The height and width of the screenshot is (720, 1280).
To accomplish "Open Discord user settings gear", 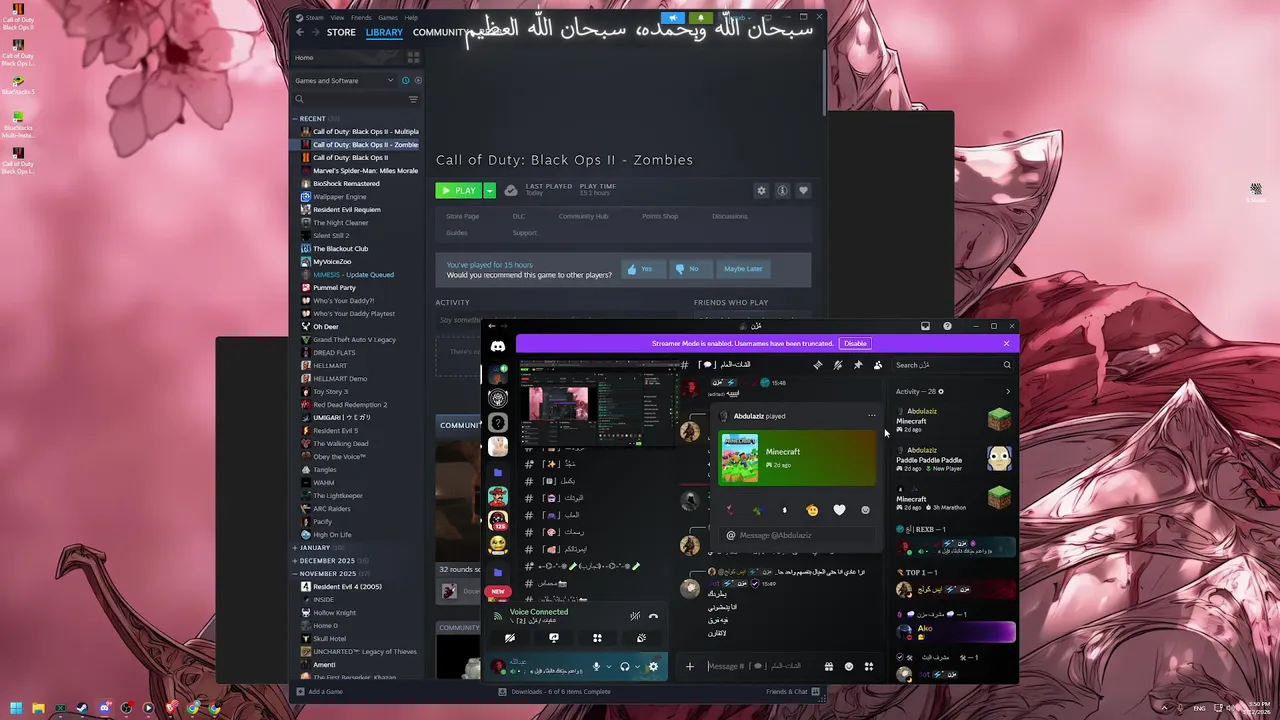I will pos(653,667).
